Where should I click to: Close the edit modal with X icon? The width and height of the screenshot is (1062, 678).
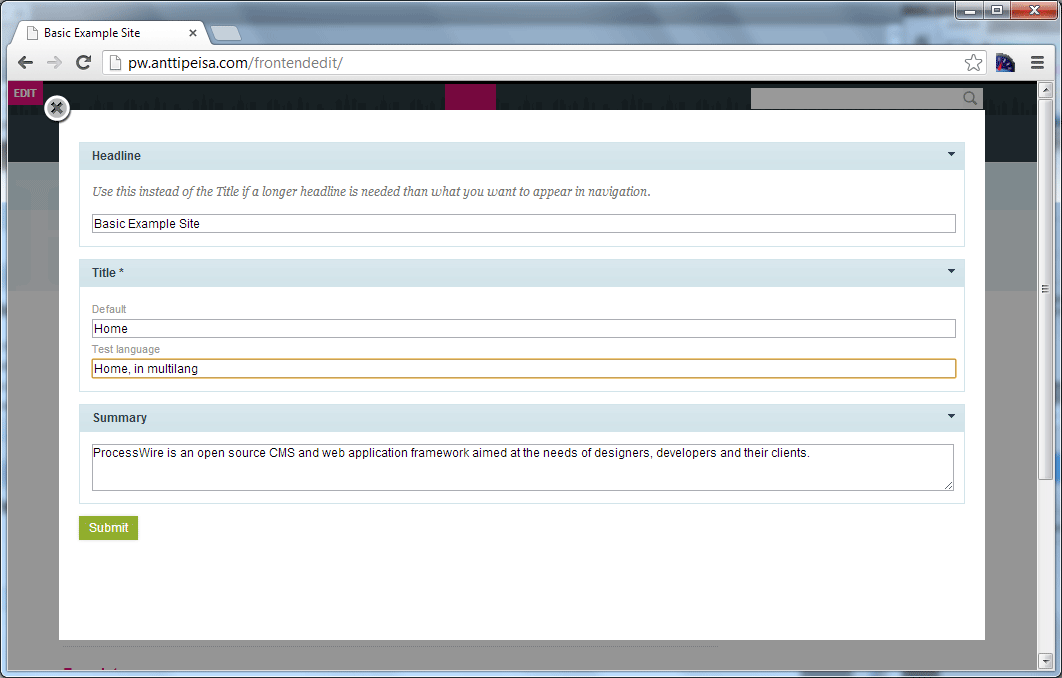57,108
